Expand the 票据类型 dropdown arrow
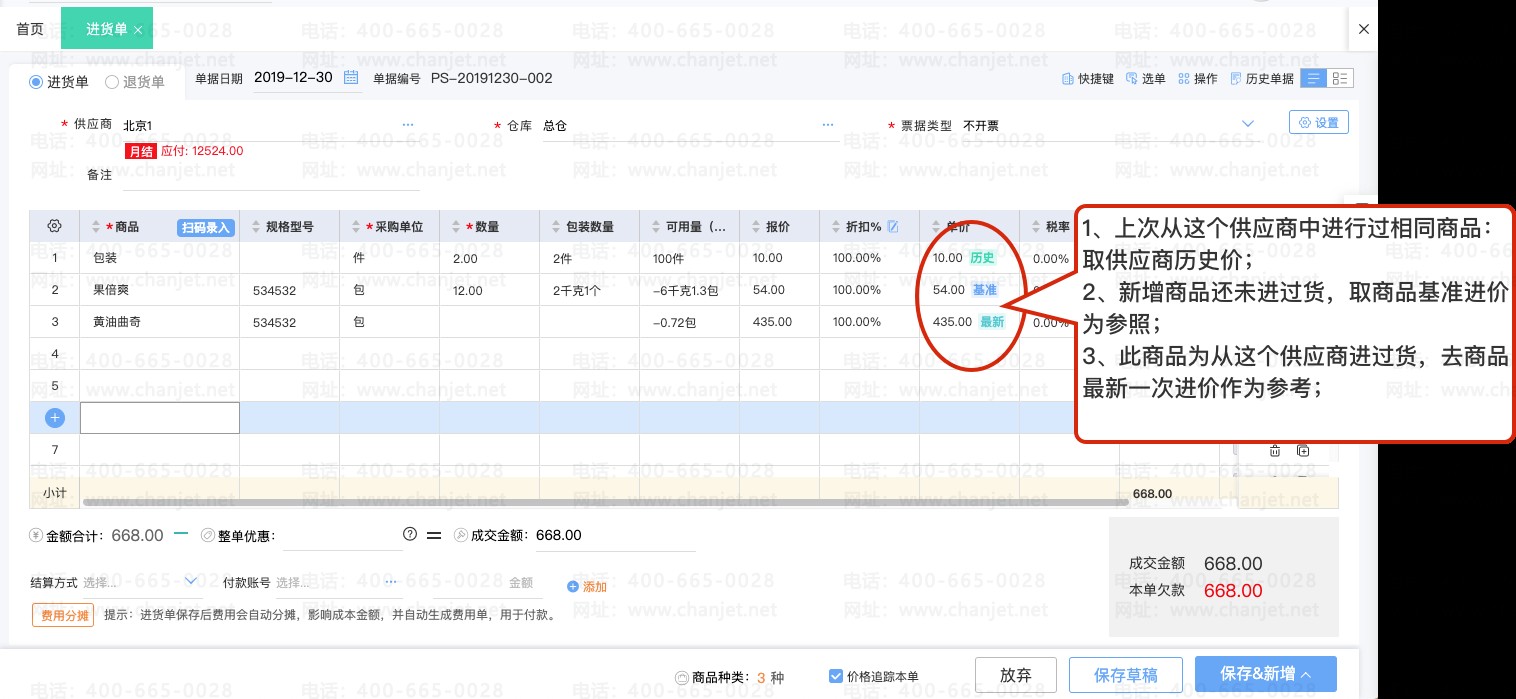Image resolution: width=1516 pixels, height=699 pixels. pyautogui.click(x=1248, y=124)
